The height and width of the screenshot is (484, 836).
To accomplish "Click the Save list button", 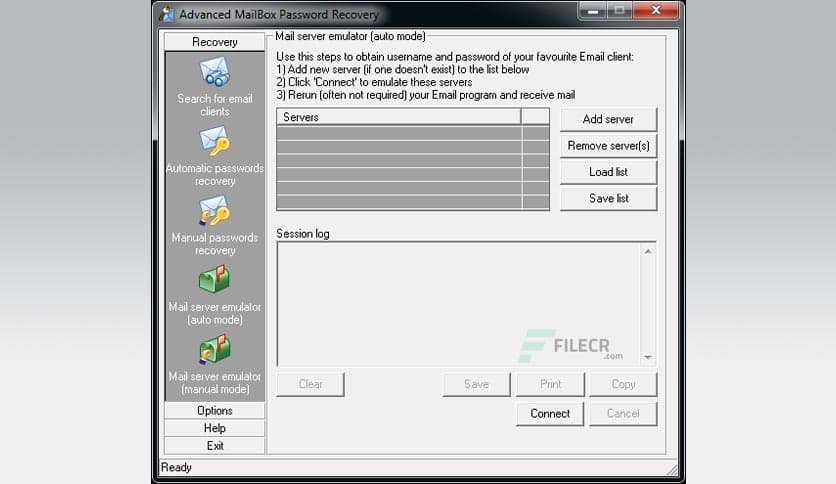I will [x=608, y=198].
